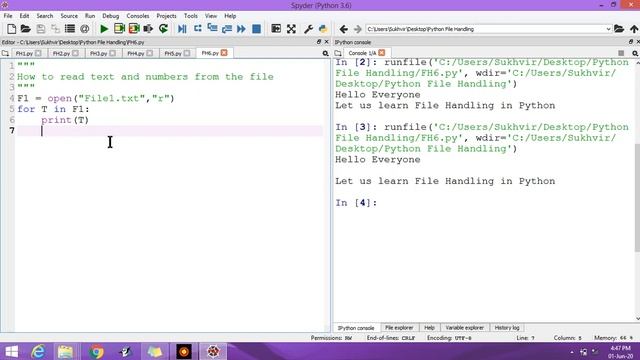Run the current cell
Image resolution: width=640 pixels, height=360 pixels.
tap(119, 29)
